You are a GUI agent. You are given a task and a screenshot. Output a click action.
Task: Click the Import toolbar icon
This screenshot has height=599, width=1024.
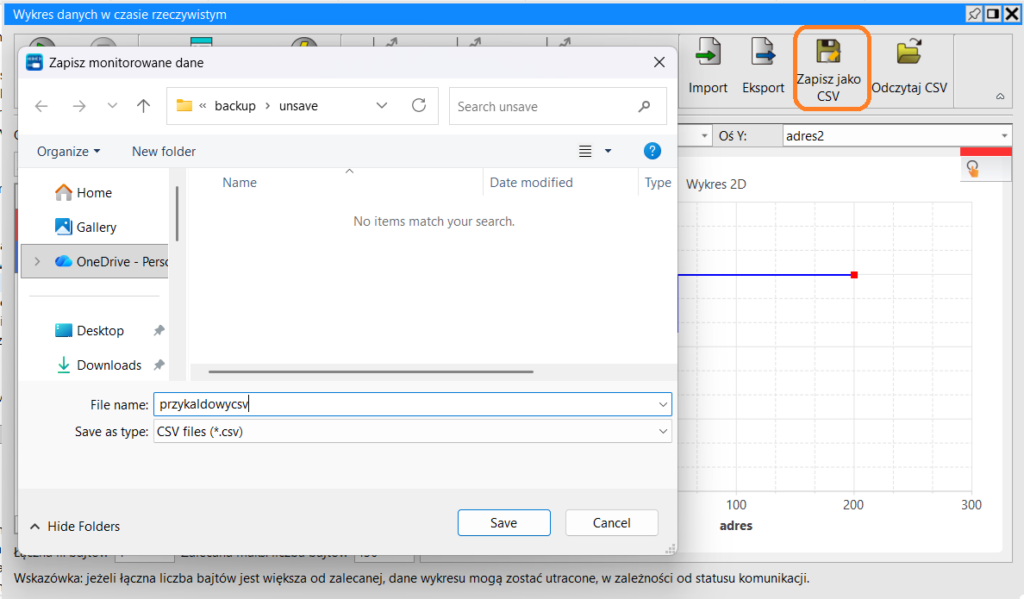tap(708, 52)
